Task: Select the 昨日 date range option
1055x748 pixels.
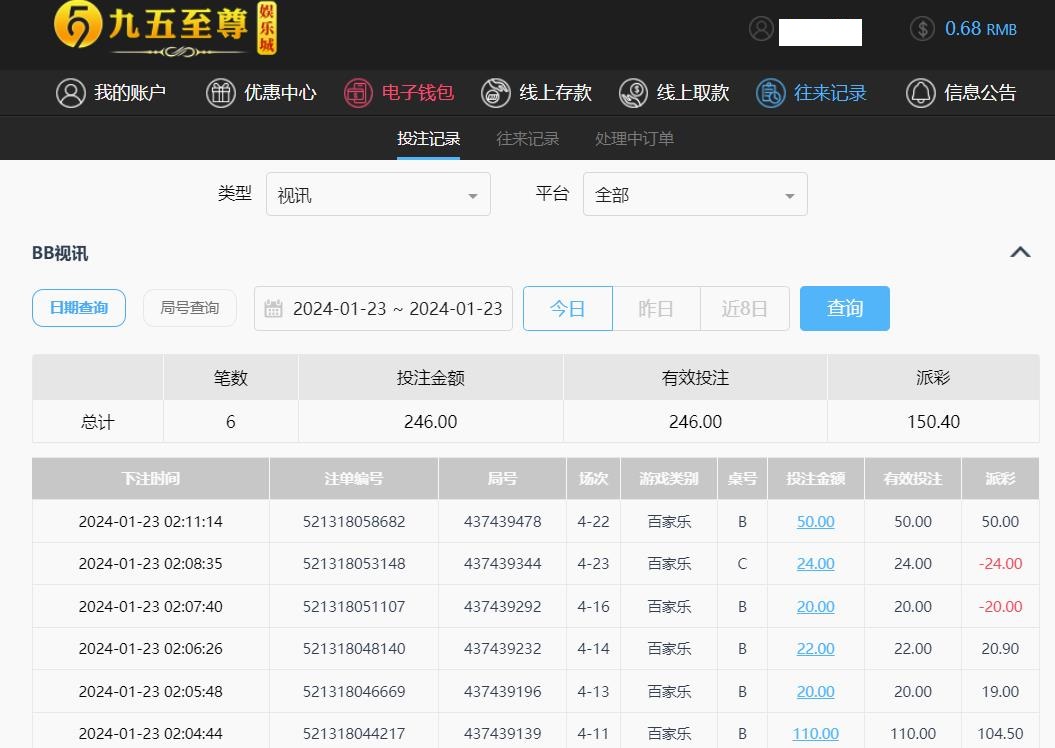Action: tap(656, 309)
